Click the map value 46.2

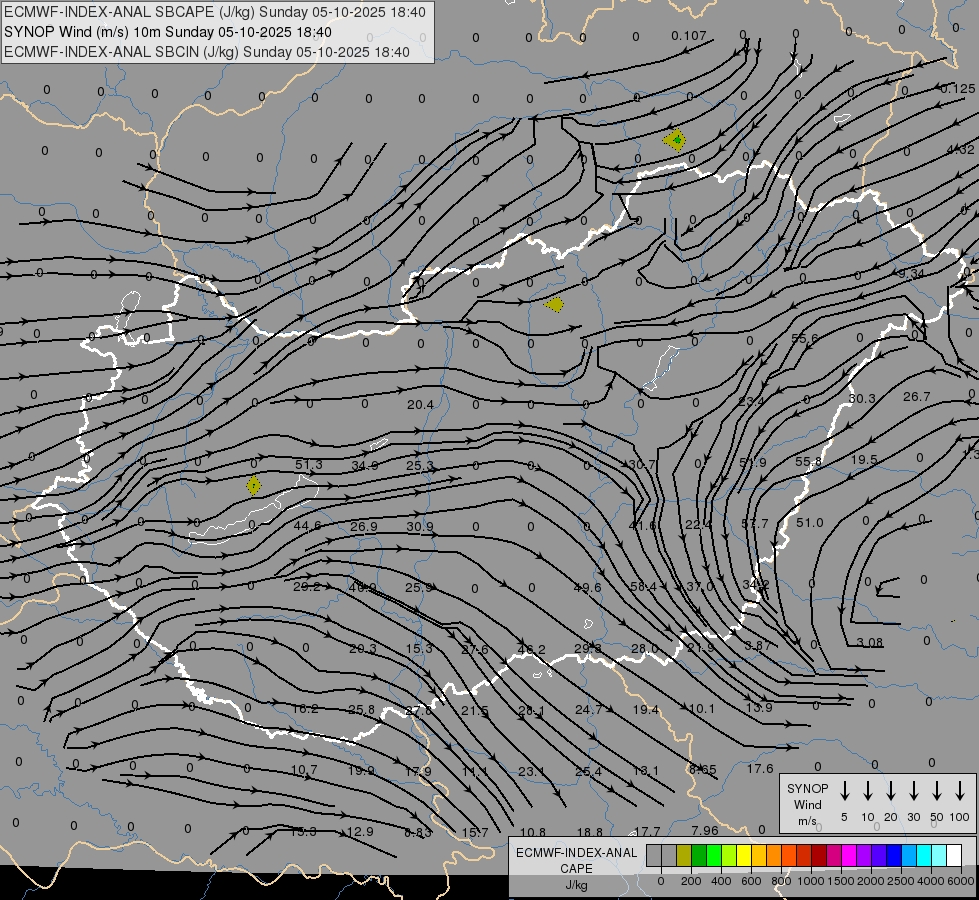pos(532,650)
